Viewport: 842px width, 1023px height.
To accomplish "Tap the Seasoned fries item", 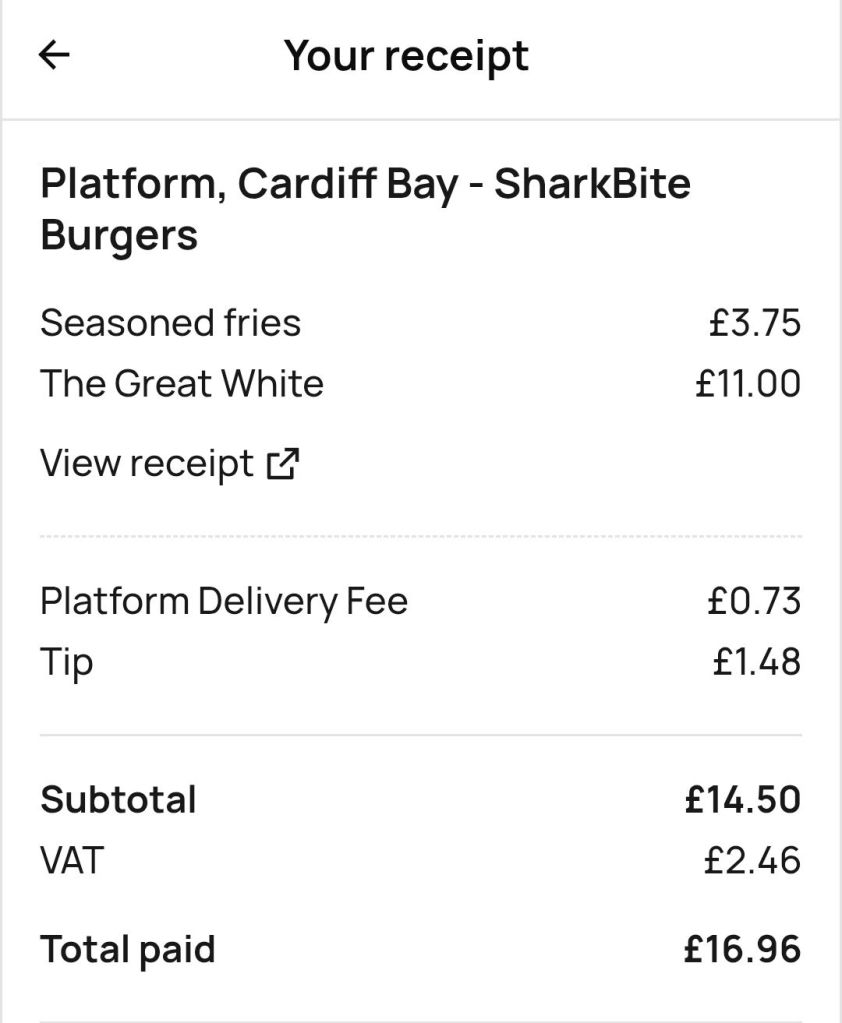I will pos(170,323).
